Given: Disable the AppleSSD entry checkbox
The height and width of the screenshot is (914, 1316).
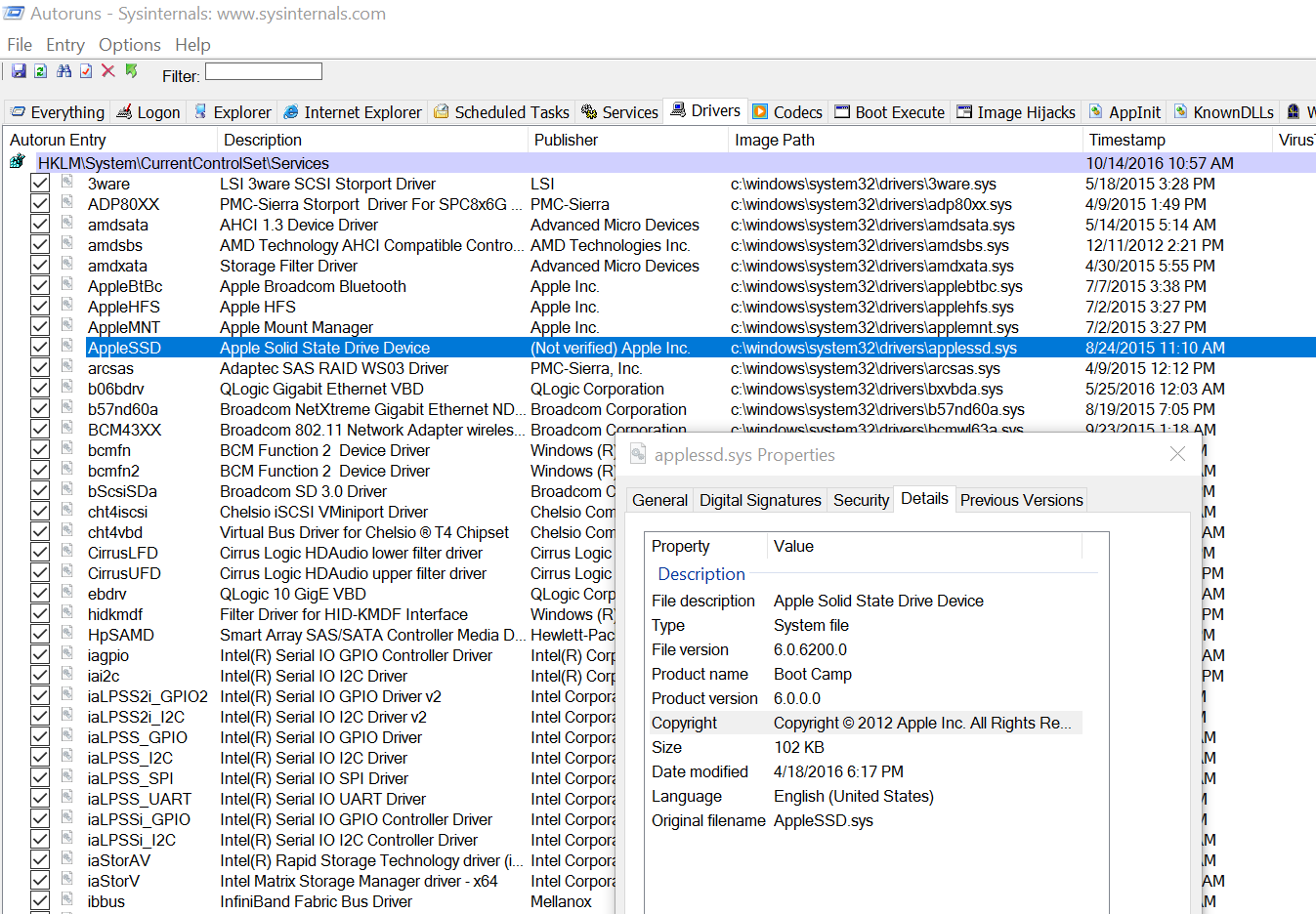Looking at the screenshot, I should [40, 348].
